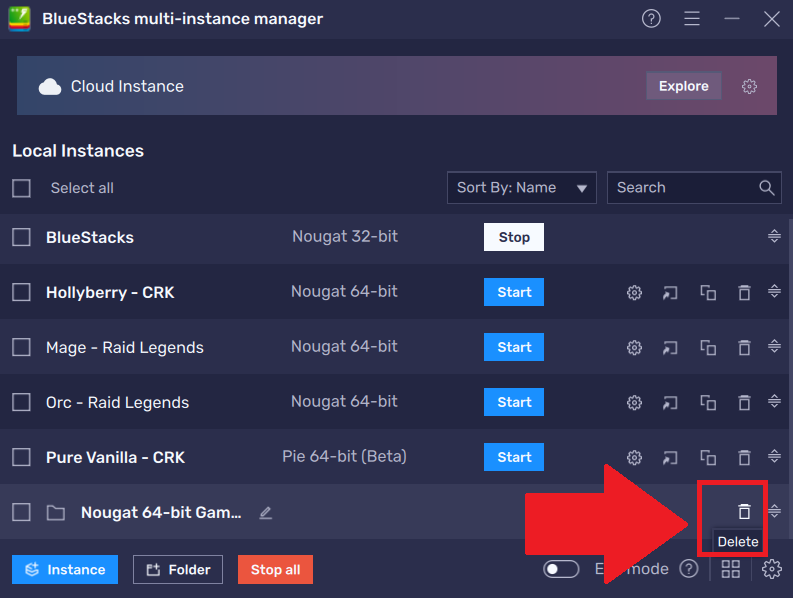The height and width of the screenshot is (598, 793).
Task: Open settings for Orc - Raid Legends
Action: coord(634,403)
